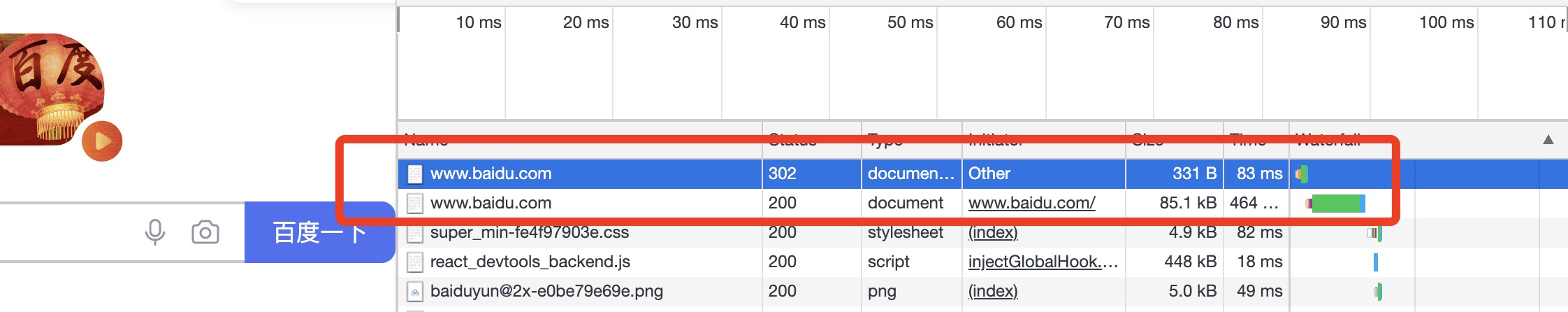Open the www.baidu.com/ initiator link
Image resolution: width=1568 pixels, height=312 pixels.
pos(1031,203)
